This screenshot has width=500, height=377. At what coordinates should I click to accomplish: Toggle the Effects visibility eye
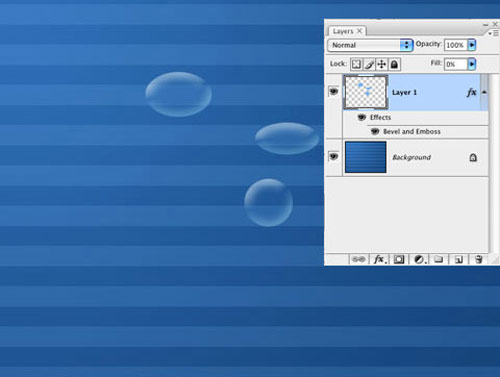point(362,117)
